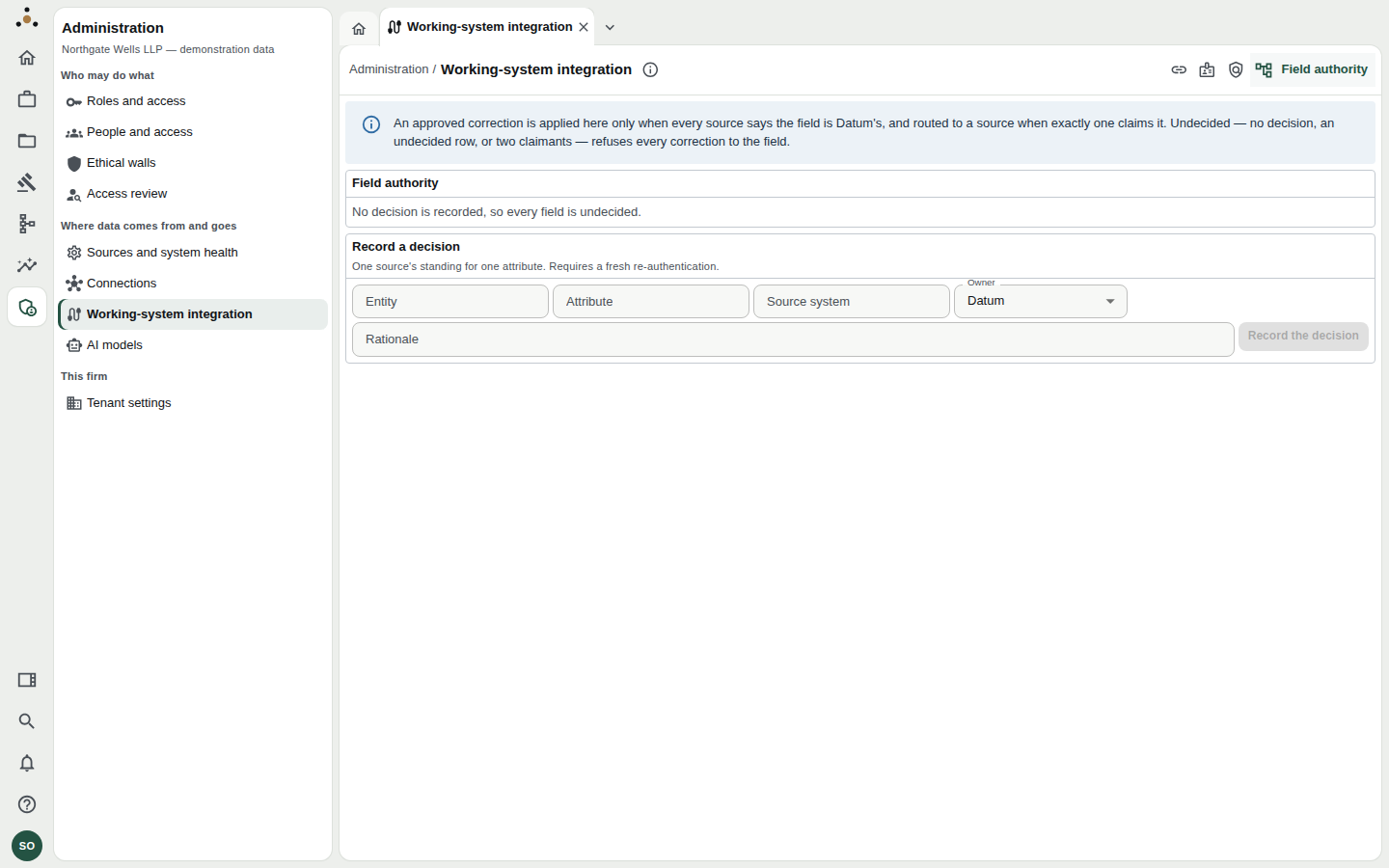The width and height of the screenshot is (1389, 868).
Task: Focus the Attribute input field
Action: pyautogui.click(x=651, y=301)
